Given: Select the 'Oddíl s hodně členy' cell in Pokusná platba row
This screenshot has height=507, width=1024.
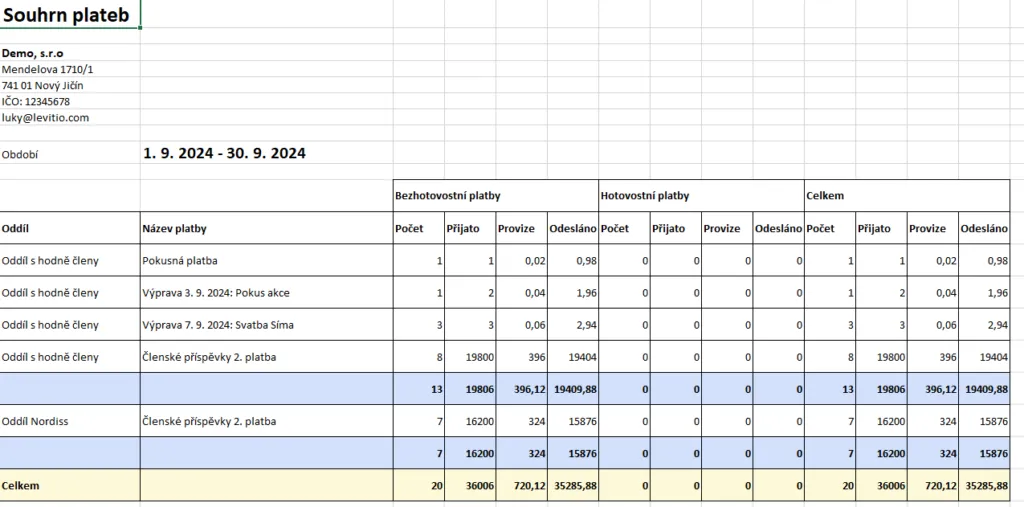Looking at the screenshot, I should click(70, 260).
